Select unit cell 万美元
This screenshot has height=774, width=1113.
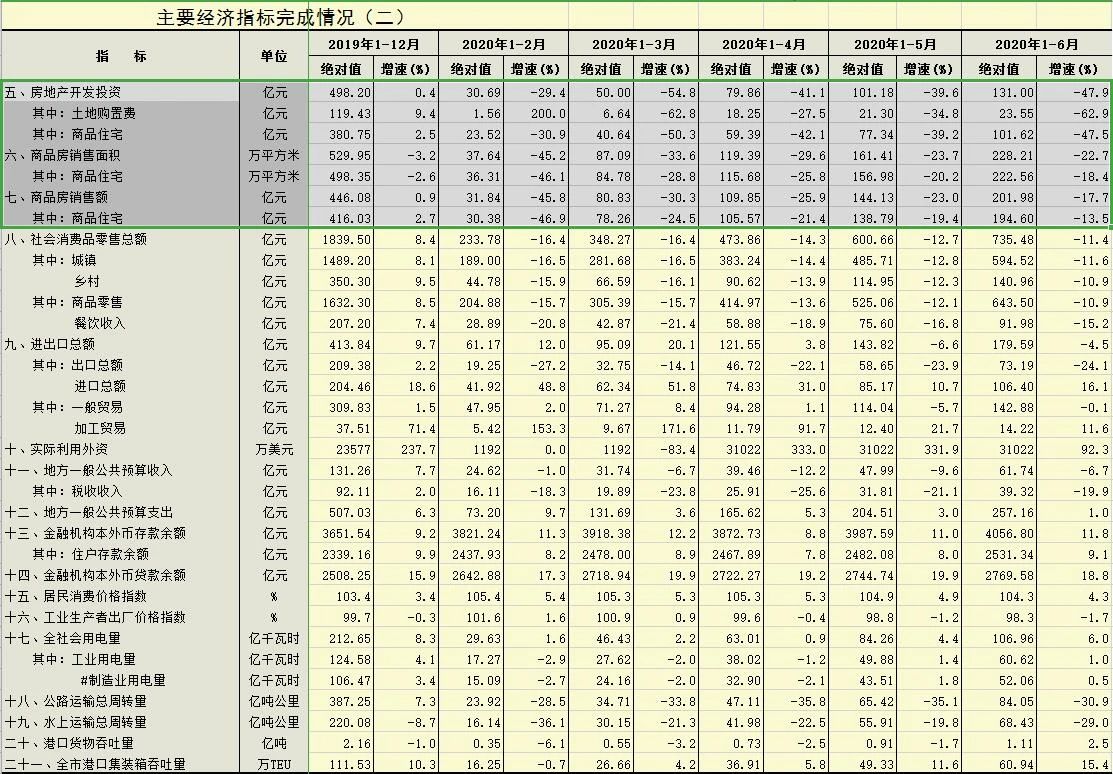[274, 449]
